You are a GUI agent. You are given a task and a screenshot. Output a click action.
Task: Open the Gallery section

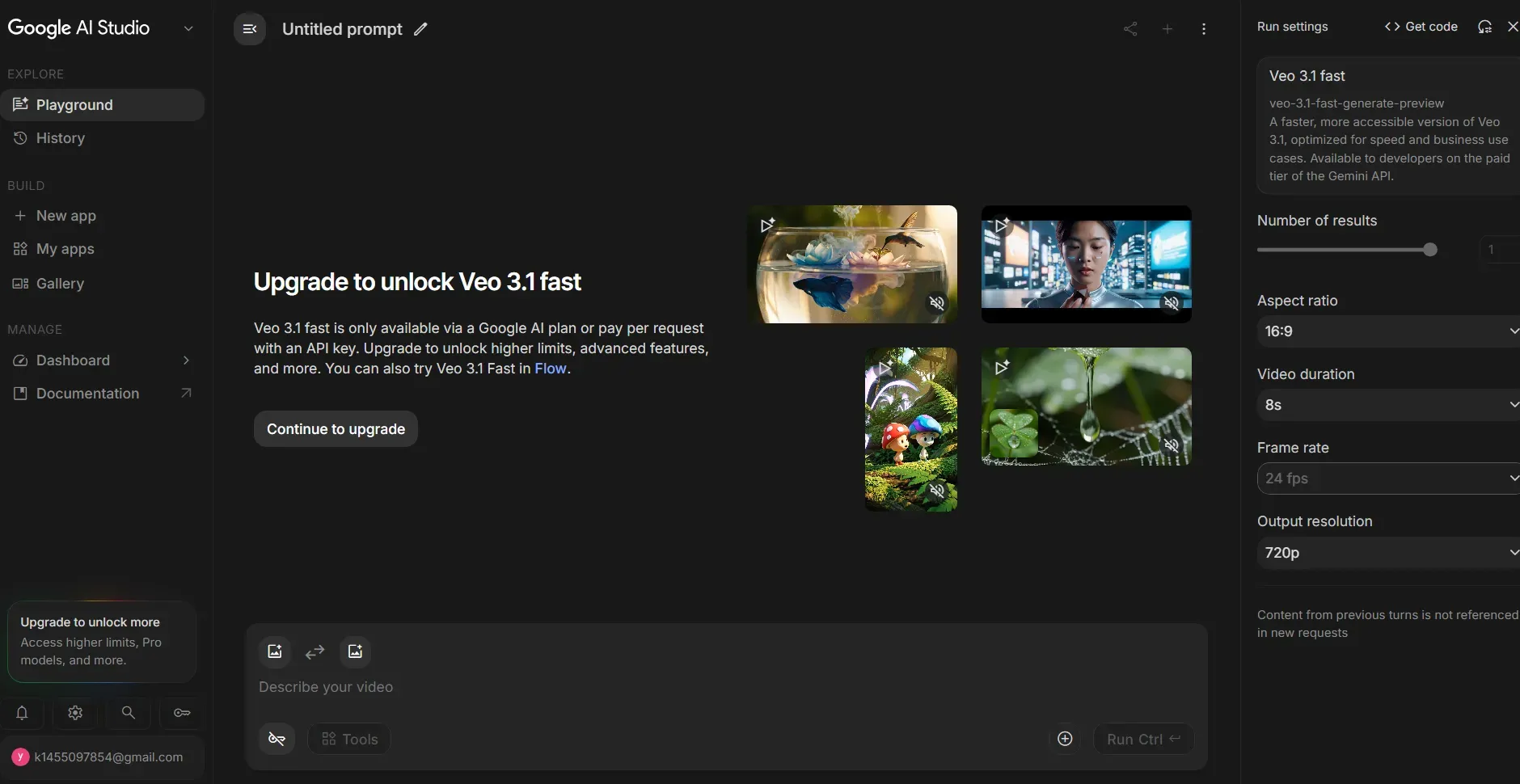point(102,284)
